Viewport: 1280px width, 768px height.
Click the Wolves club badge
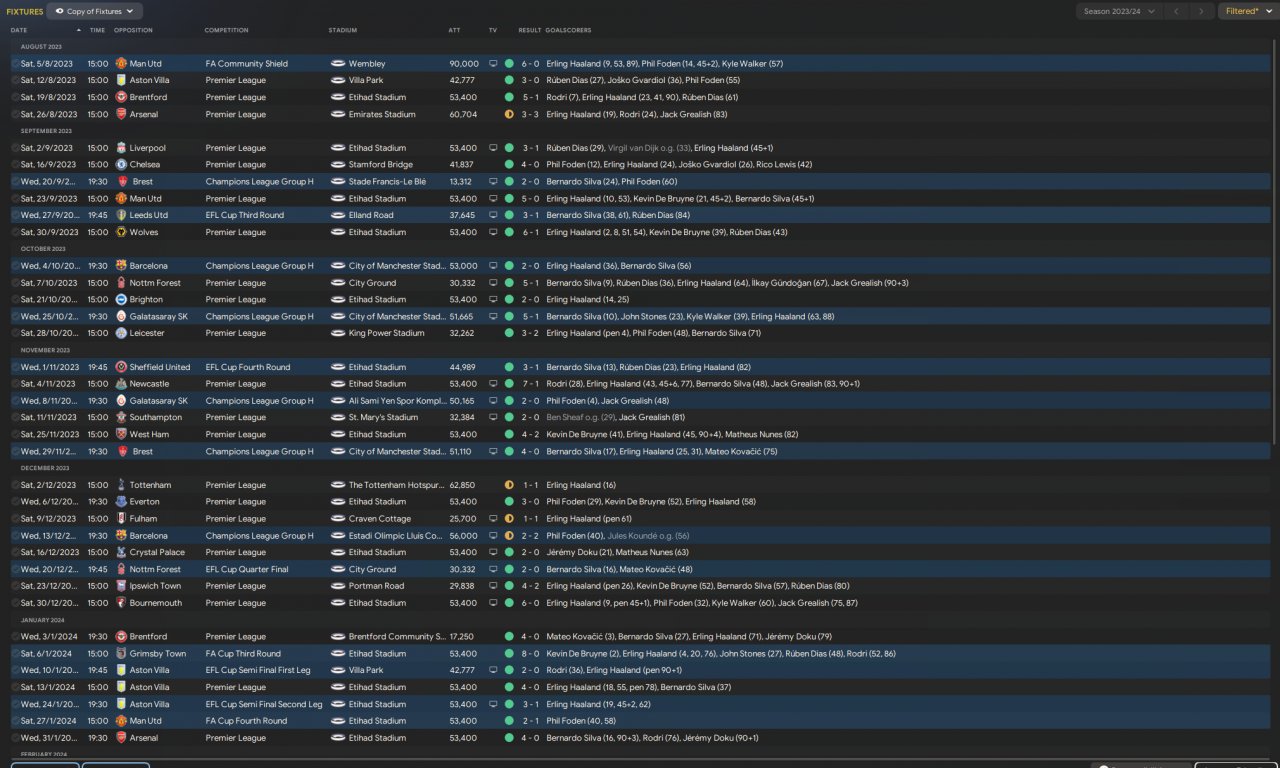coord(121,232)
